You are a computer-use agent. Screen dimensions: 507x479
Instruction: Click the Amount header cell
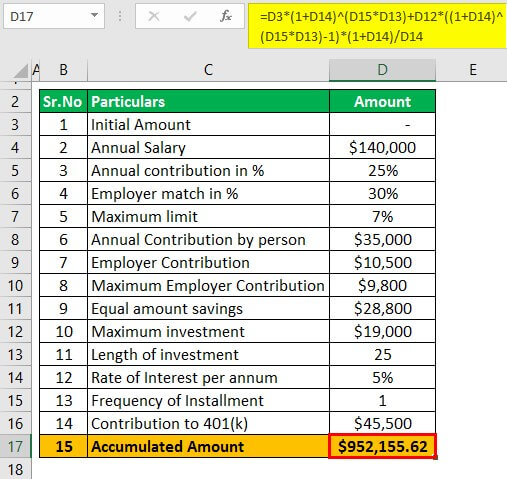[x=382, y=101]
